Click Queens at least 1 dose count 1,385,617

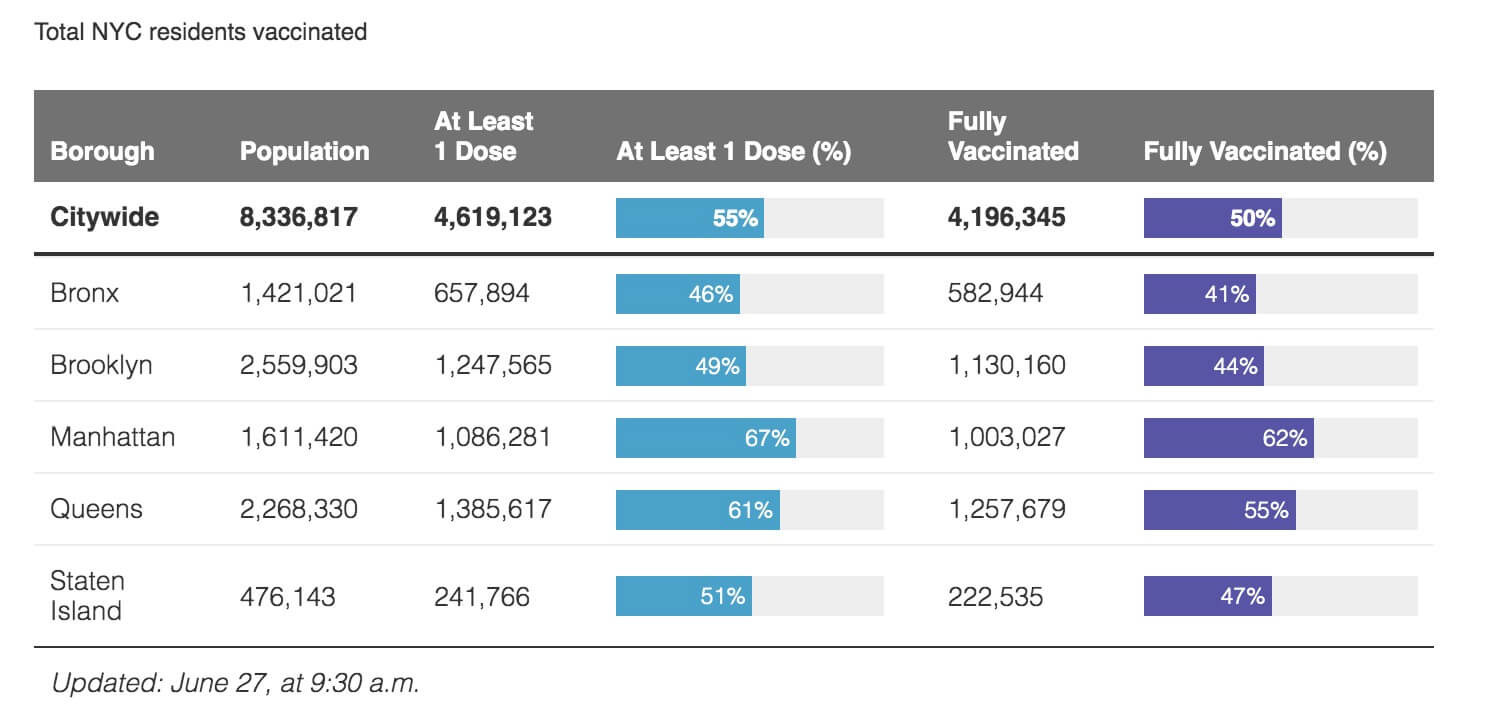point(492,509)
